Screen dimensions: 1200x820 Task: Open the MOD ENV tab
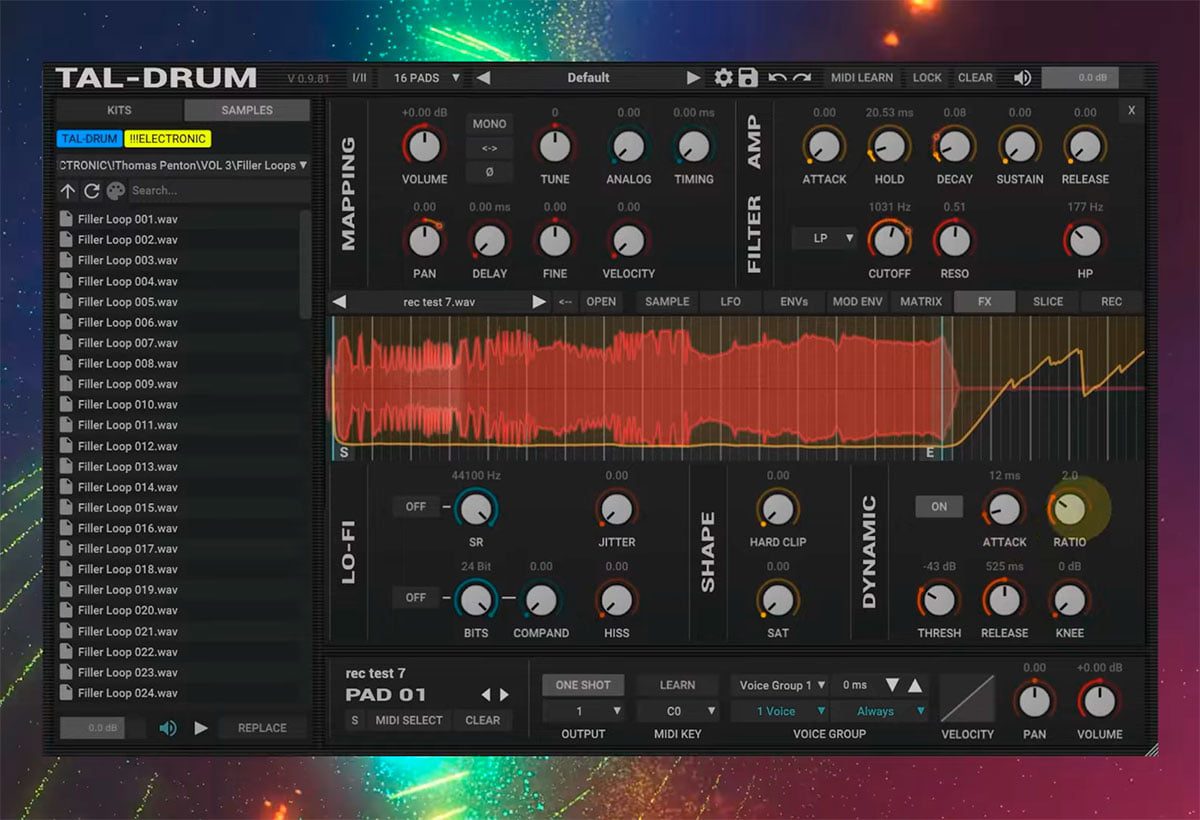click(858, 301)
